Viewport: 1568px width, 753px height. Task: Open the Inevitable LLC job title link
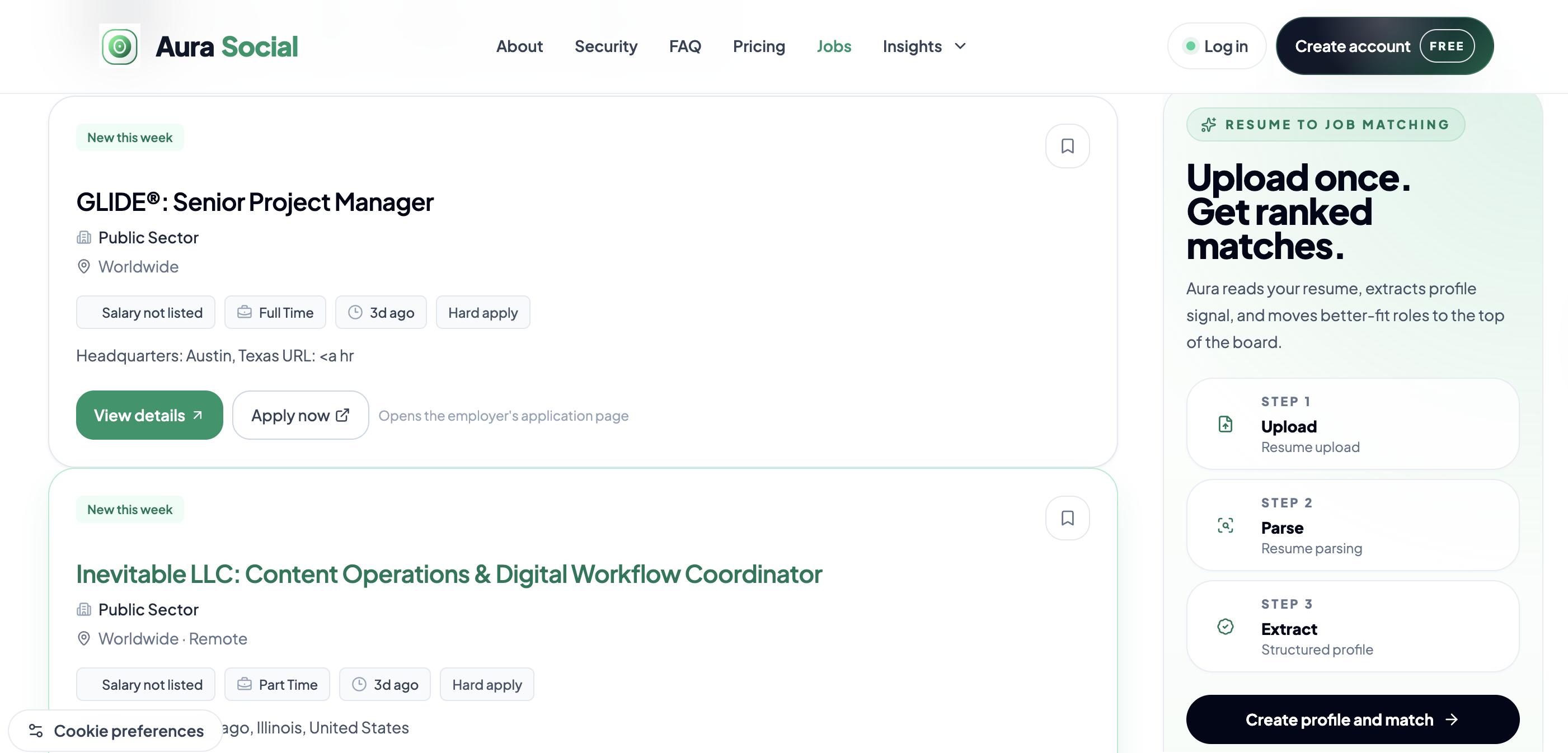449,573
